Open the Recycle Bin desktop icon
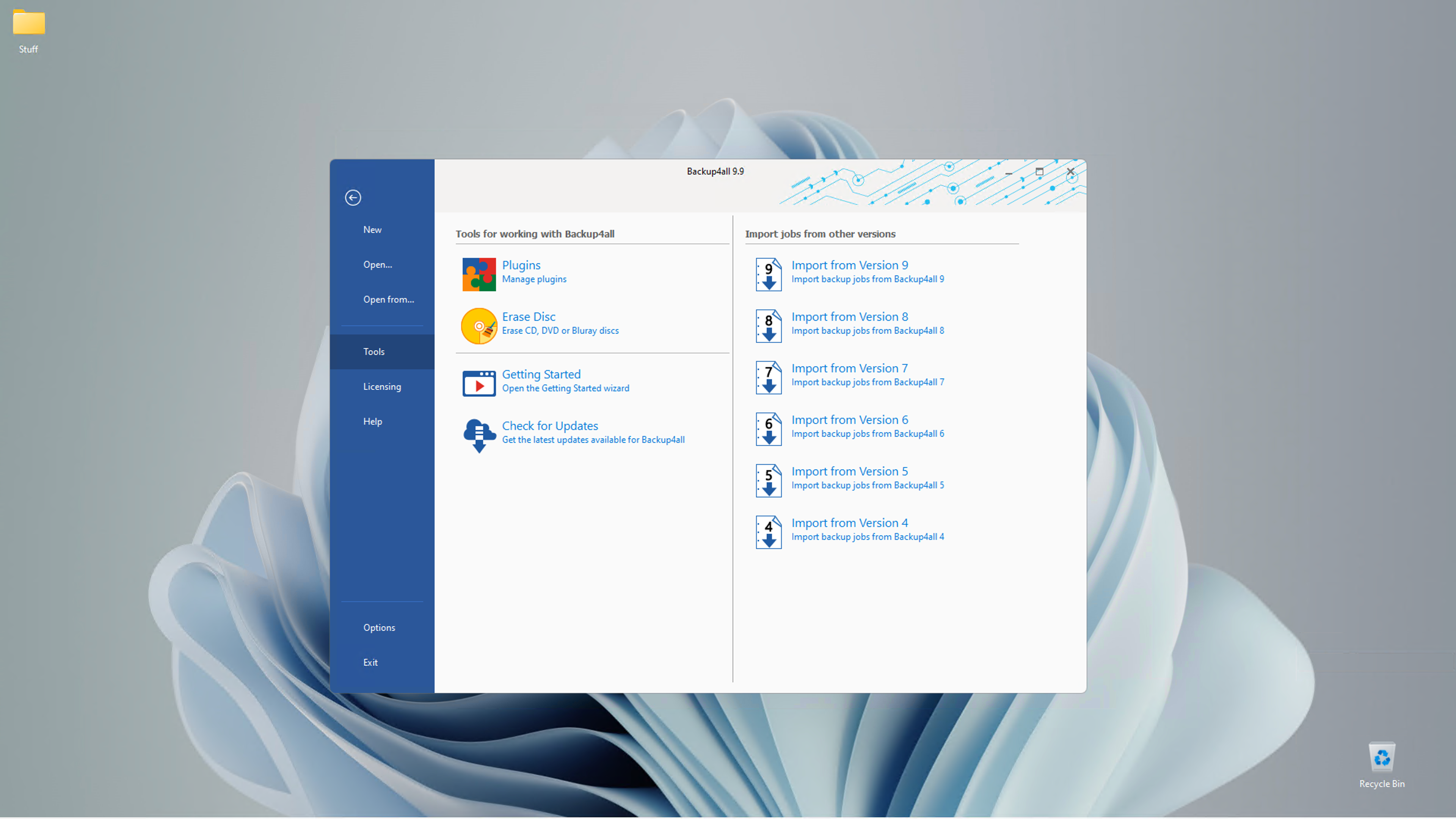Viewport: 1456px width, 819px height. (x=1381, y=765)
